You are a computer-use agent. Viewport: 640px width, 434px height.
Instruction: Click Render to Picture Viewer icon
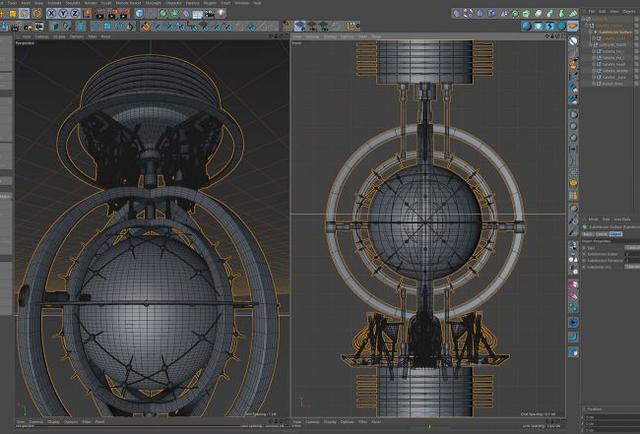point(112,14)
